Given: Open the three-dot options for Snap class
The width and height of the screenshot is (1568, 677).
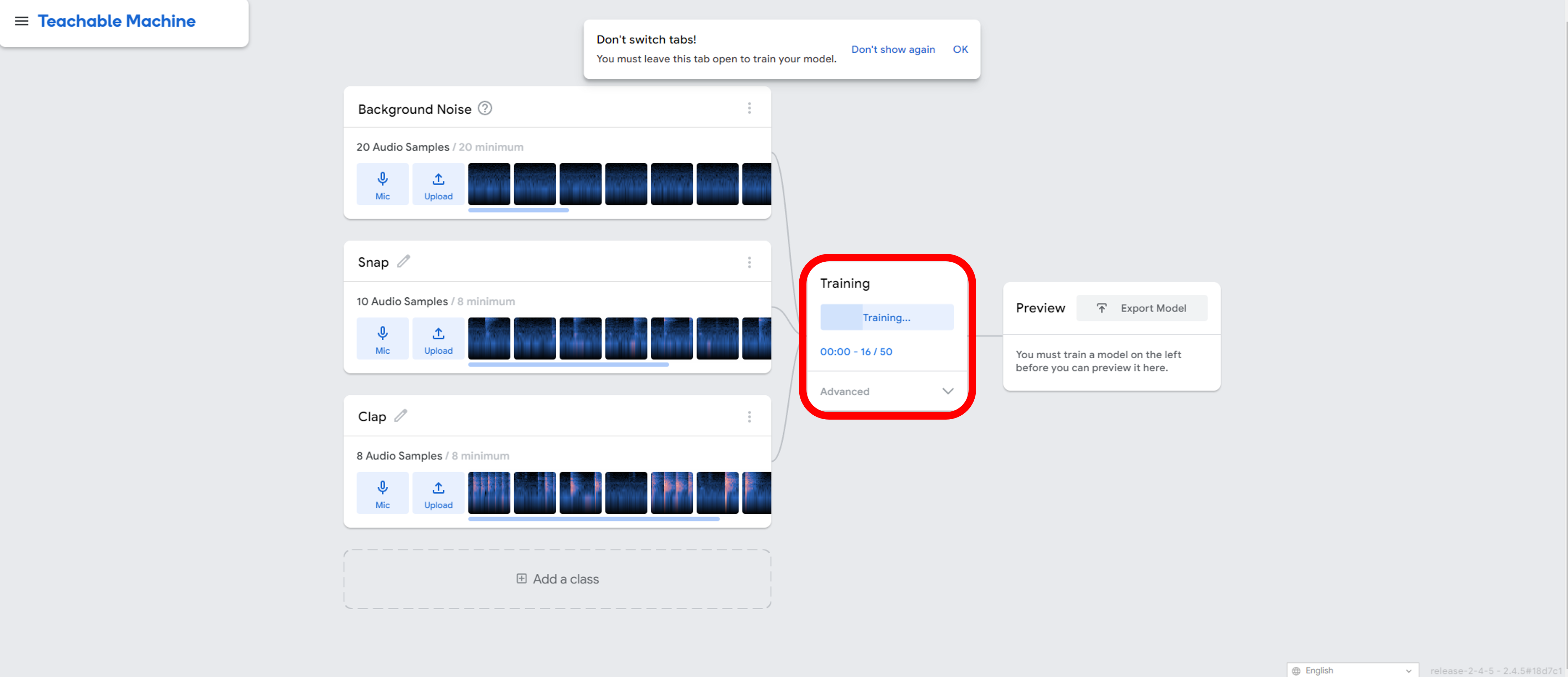Looking at the screenshot, I should click(749, 262).
